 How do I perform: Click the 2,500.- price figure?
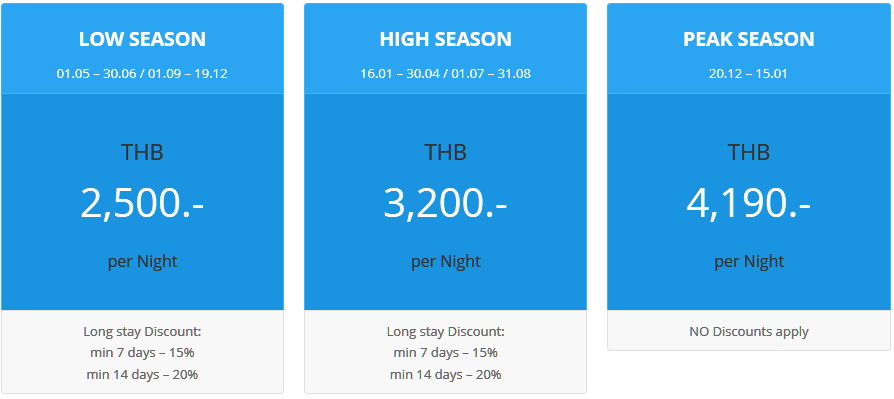142,203
